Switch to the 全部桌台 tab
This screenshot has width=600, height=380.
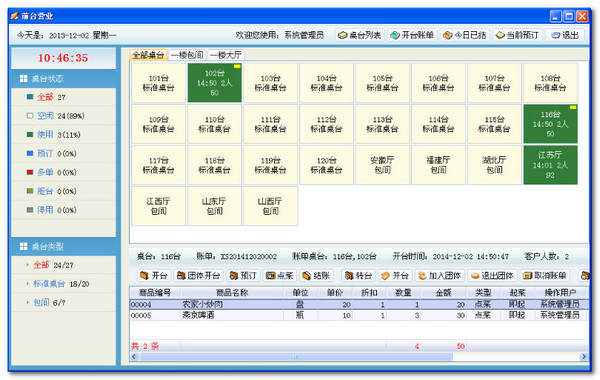click(x=148, y=55)
